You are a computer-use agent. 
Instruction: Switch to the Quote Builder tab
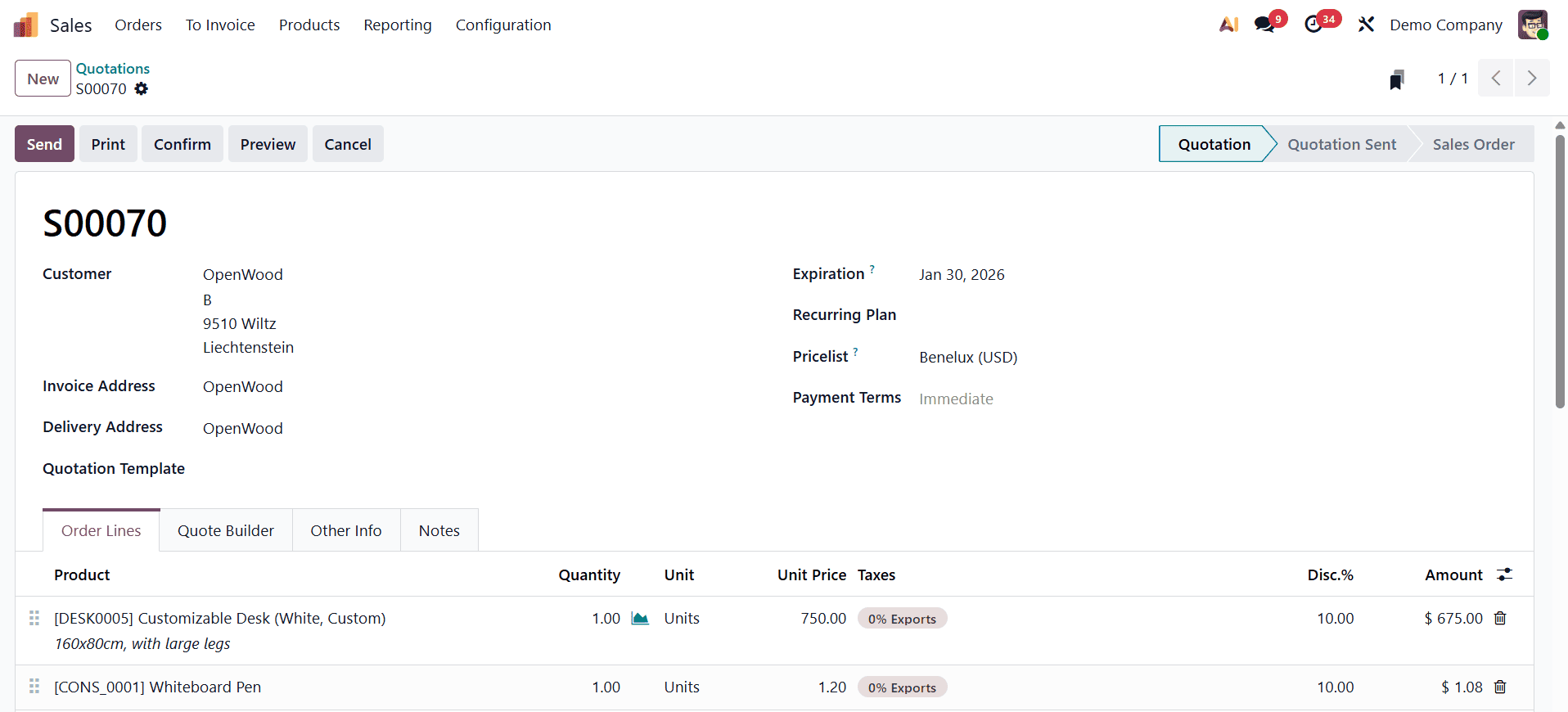(x=226, y=530)
